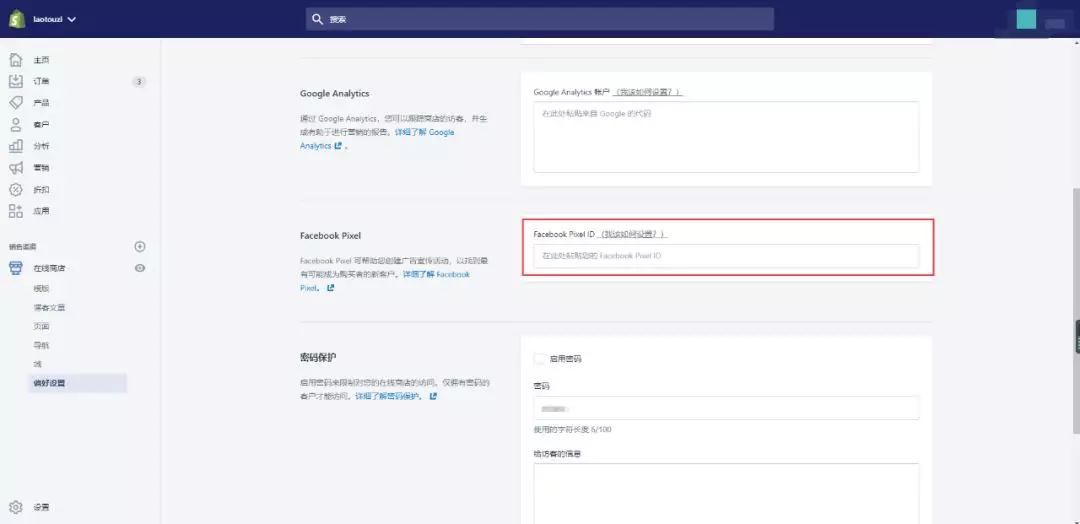1080x524 pixels.
Task: Open Themes (模板) submenu item
Action: coord(41,289)
